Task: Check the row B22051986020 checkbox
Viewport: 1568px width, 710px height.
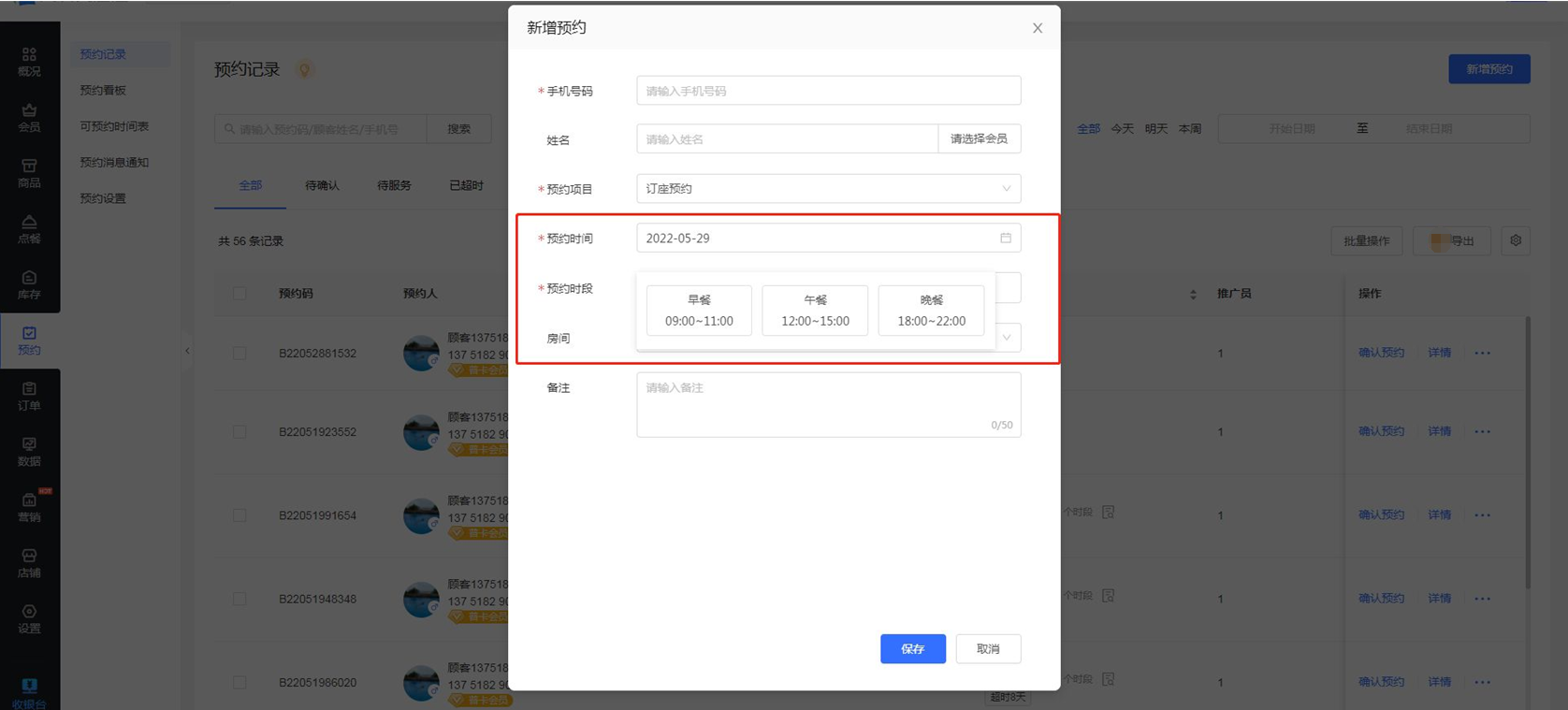Action: point(240,683)
